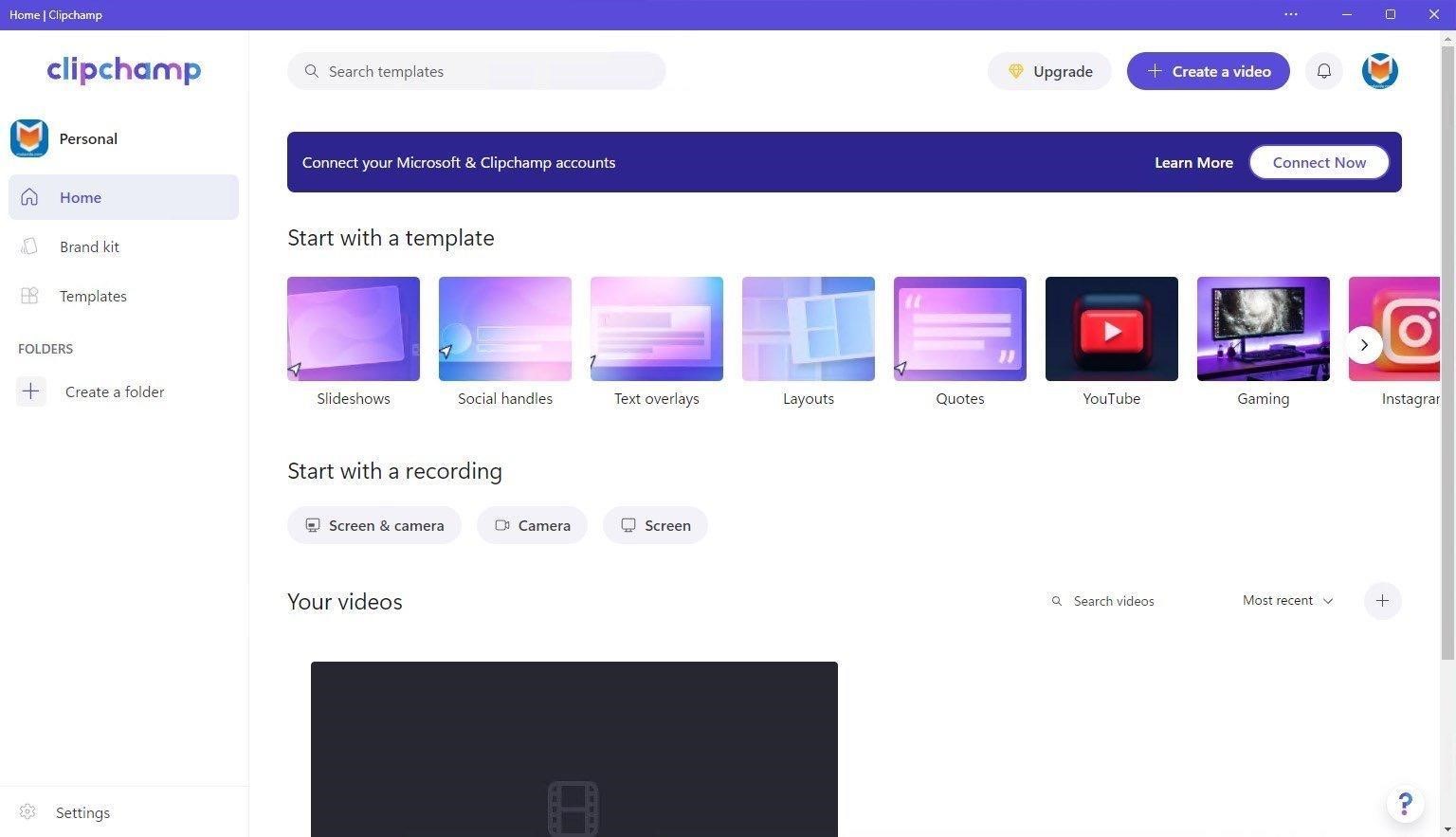Open the Layouts template thumbnail

pyautogui.click(x=809, y=329)
